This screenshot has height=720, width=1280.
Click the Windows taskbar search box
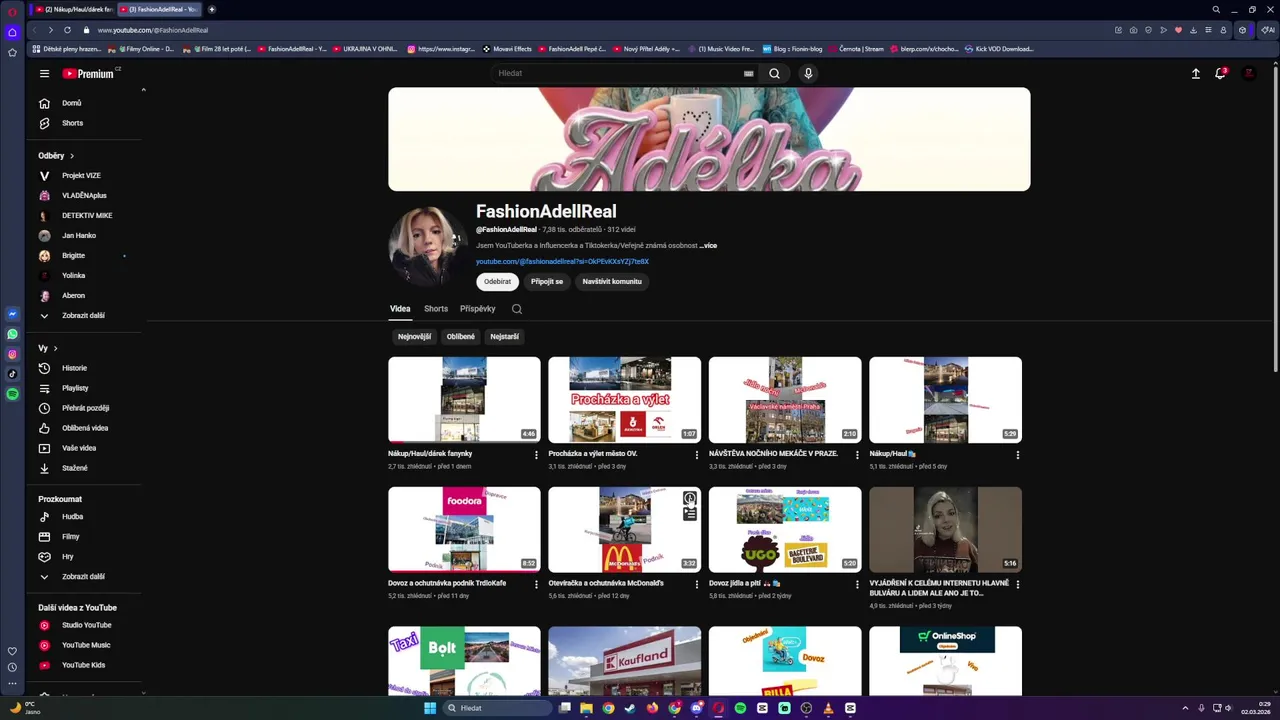click(x=498, y=708)
